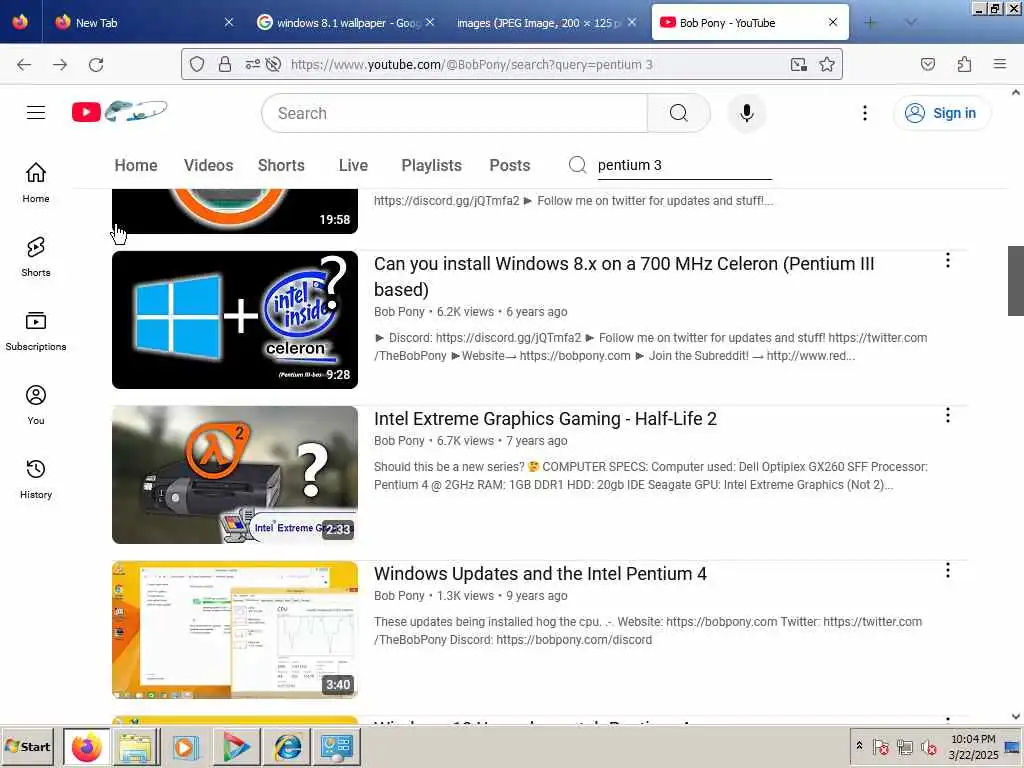Open the Windows Updates video thumbnail
The height and width of the screenshot is (768, 1024).
click(235, 630)
